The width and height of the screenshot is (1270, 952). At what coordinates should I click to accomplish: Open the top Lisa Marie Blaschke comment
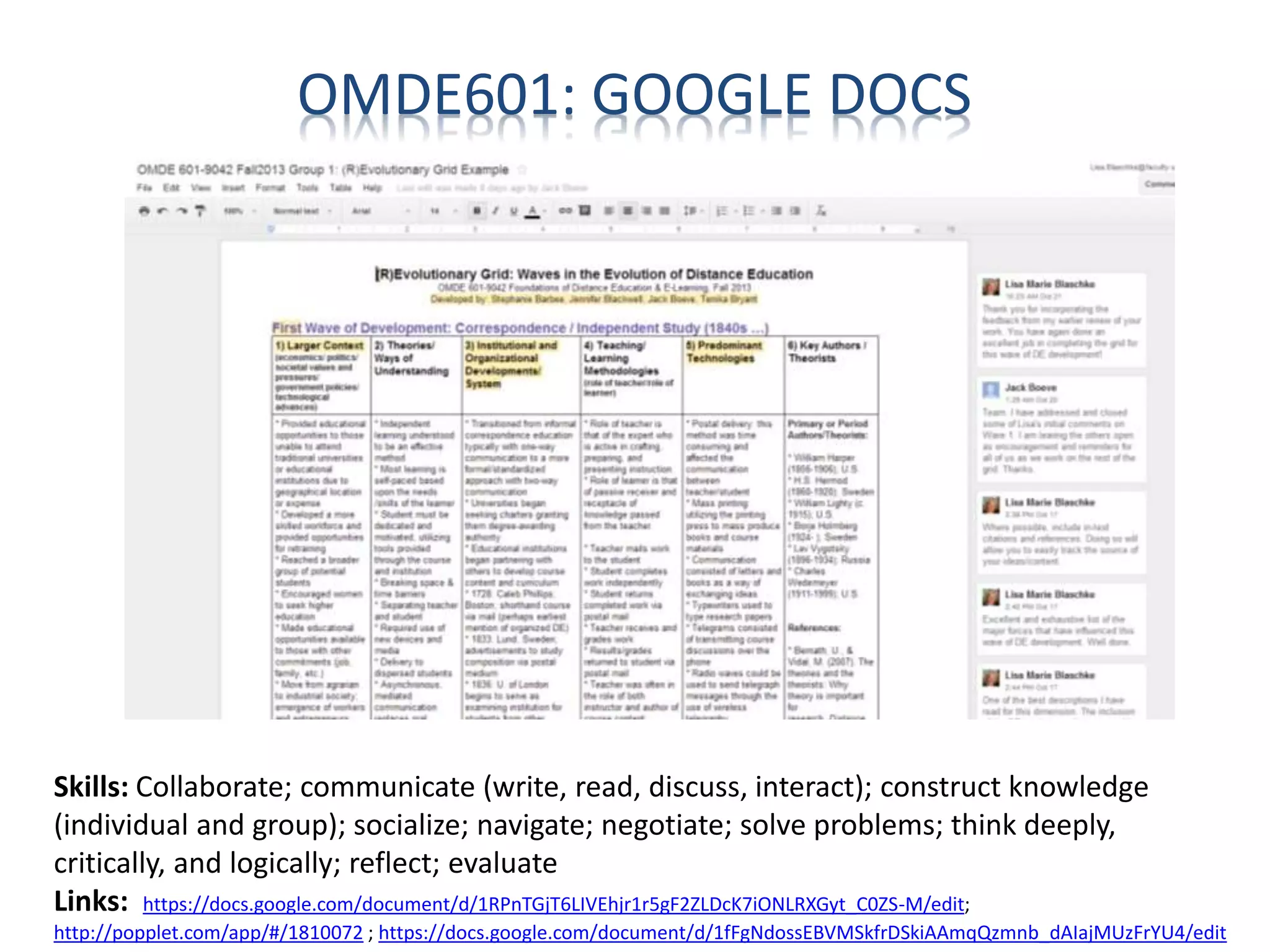1061,320
